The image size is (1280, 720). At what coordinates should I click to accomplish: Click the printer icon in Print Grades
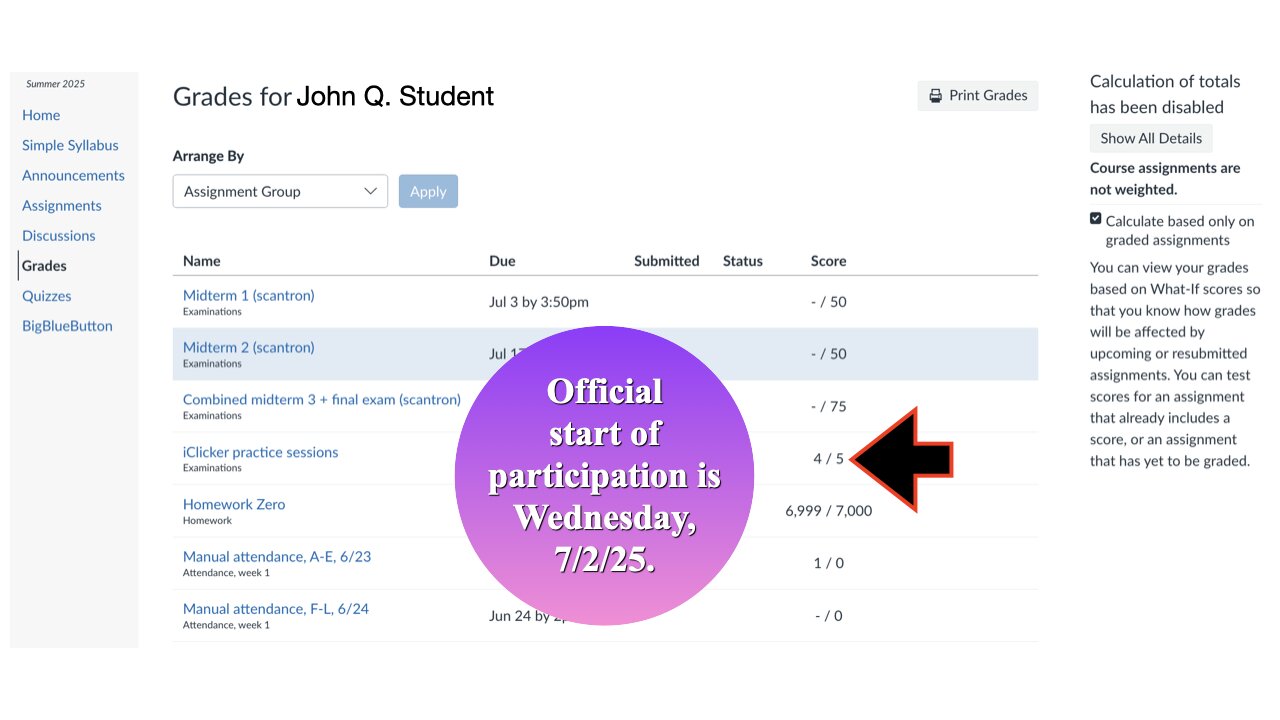935,96
